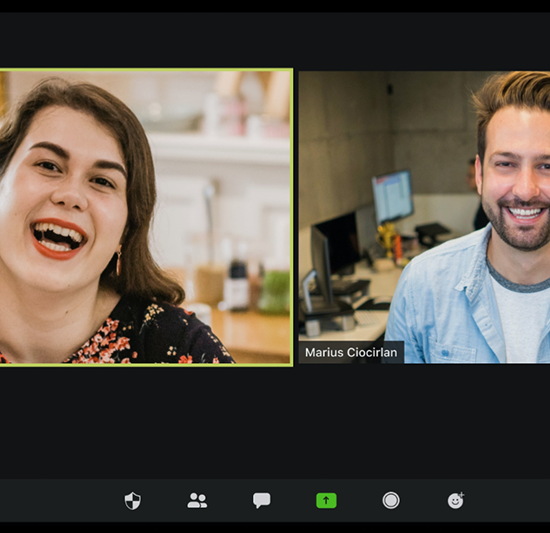Expand the security options shield
Screen dimensions: 550x533
133,501
